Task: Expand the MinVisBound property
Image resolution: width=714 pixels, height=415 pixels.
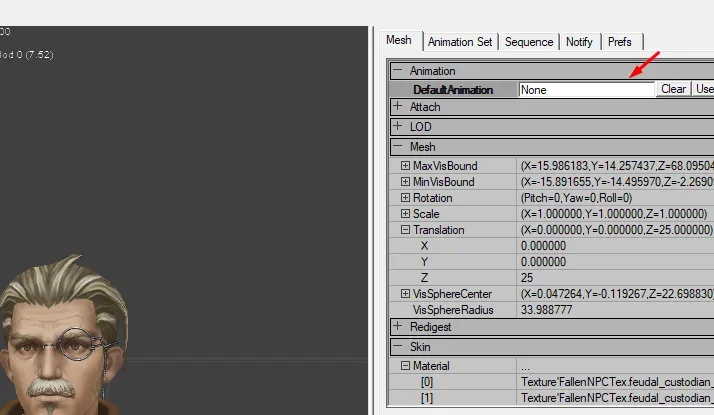Action: click(405, 181)
